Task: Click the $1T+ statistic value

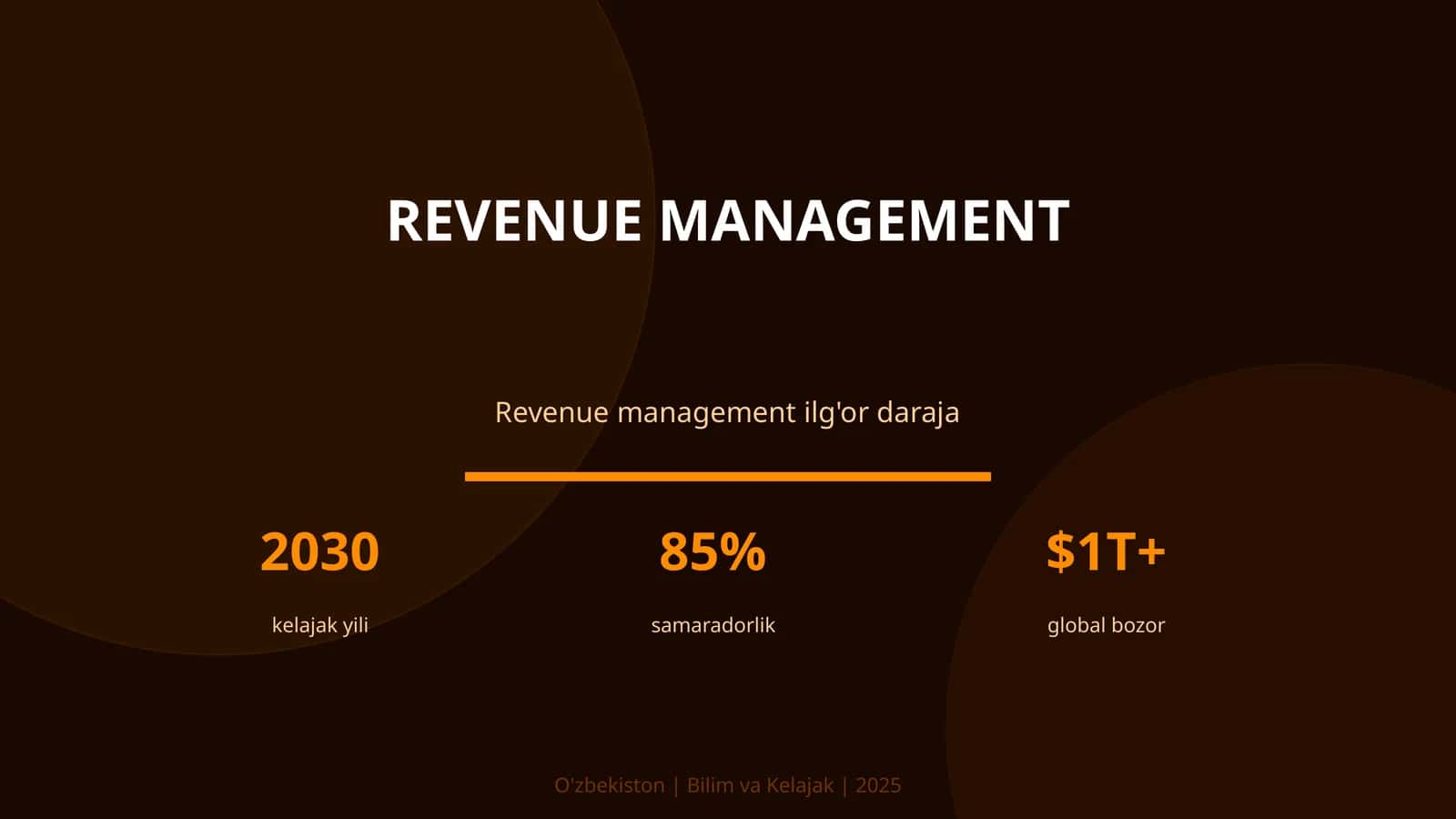Action: 1106,551
